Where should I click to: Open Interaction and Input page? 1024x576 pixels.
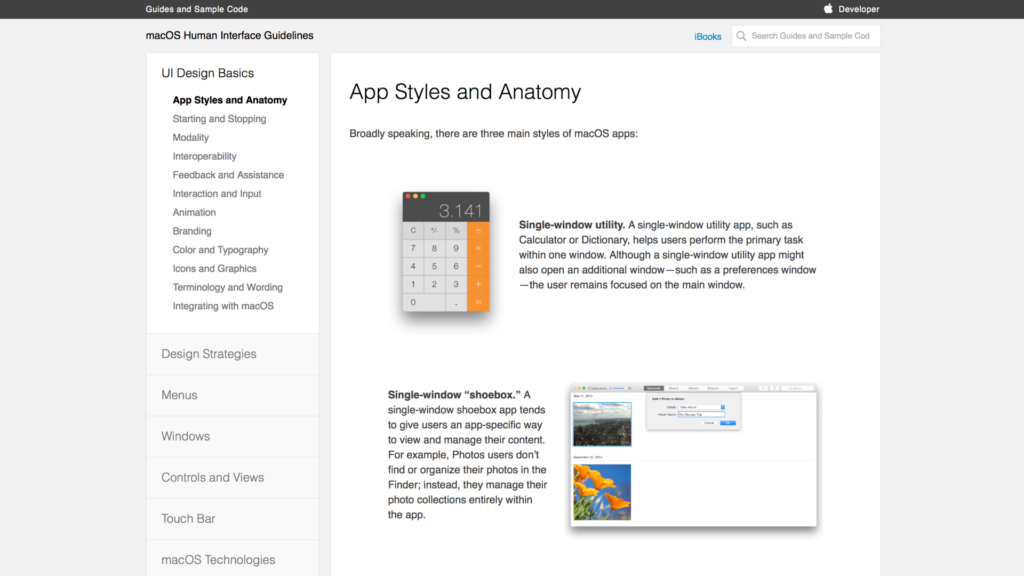217,194
